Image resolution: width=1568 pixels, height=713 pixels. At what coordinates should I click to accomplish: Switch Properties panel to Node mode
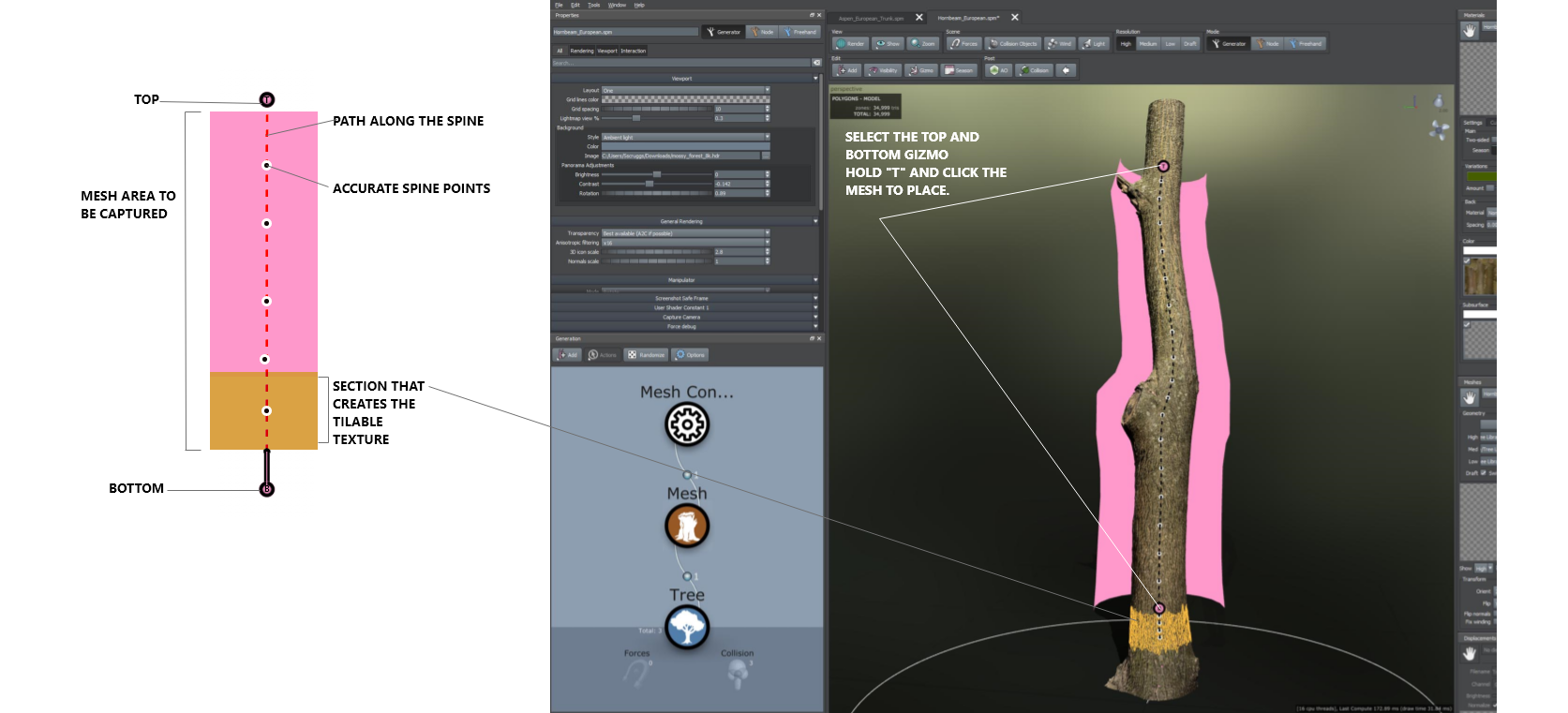(x=762, y=32)
